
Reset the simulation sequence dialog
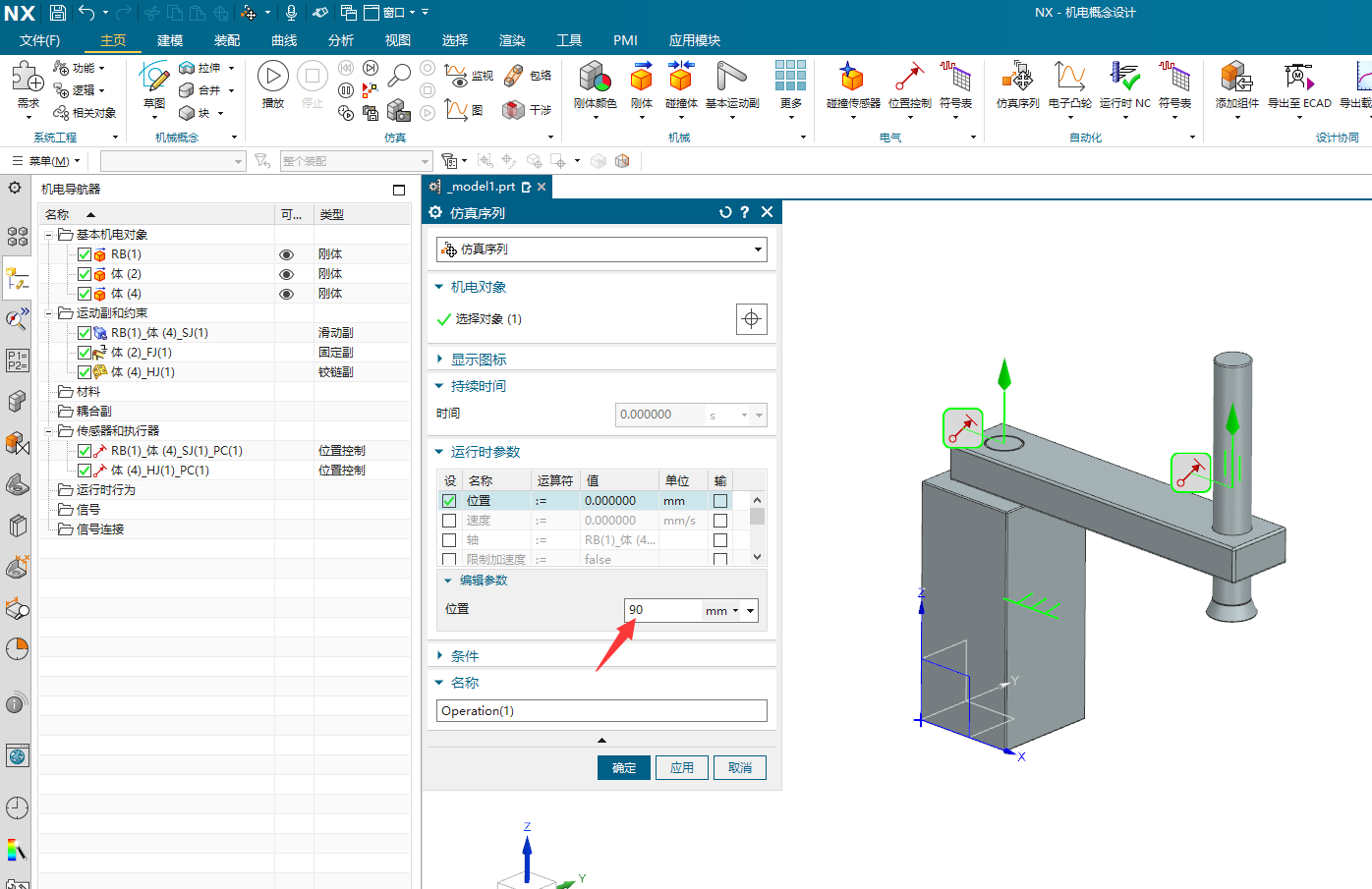(725, 212)
